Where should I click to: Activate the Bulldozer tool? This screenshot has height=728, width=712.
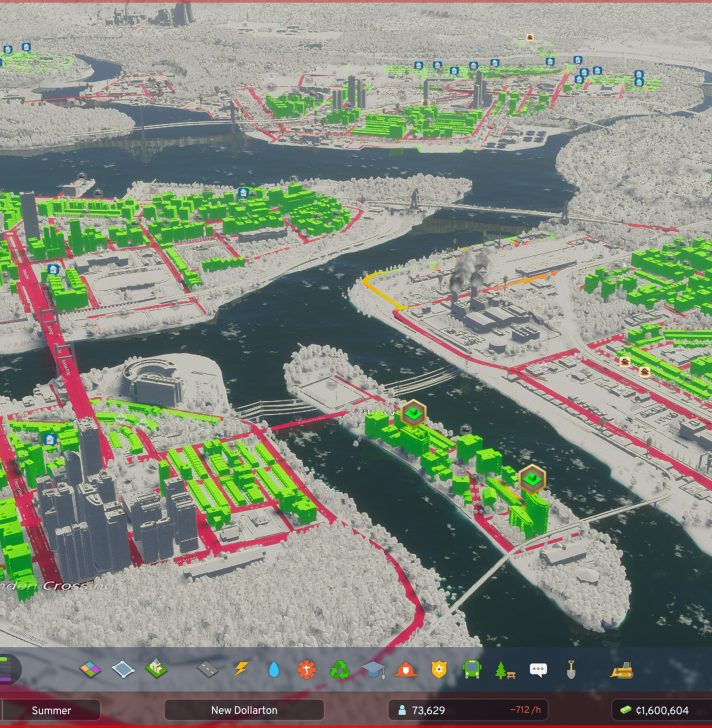621,669
